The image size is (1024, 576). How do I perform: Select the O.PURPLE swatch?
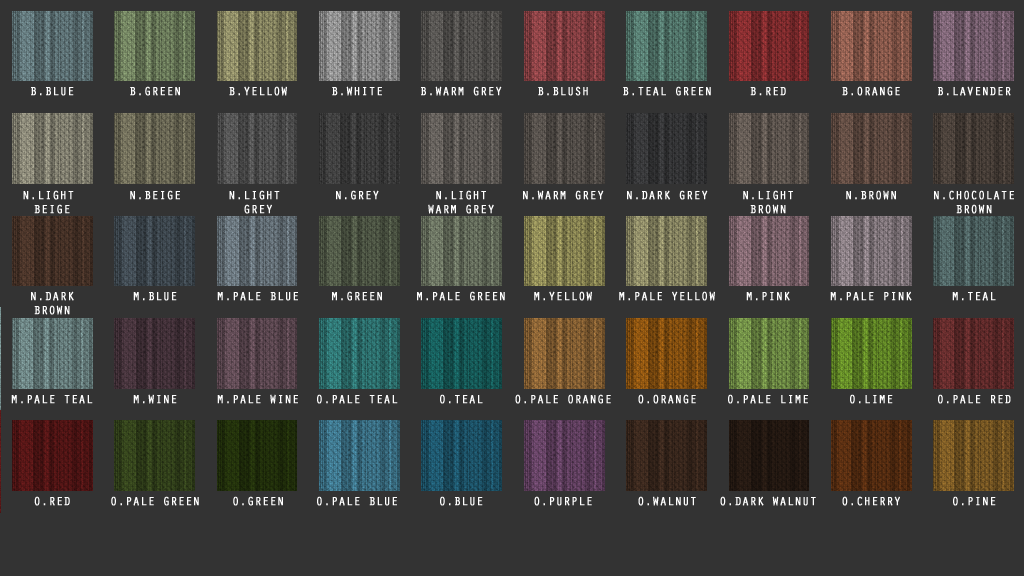coord(564,455)
